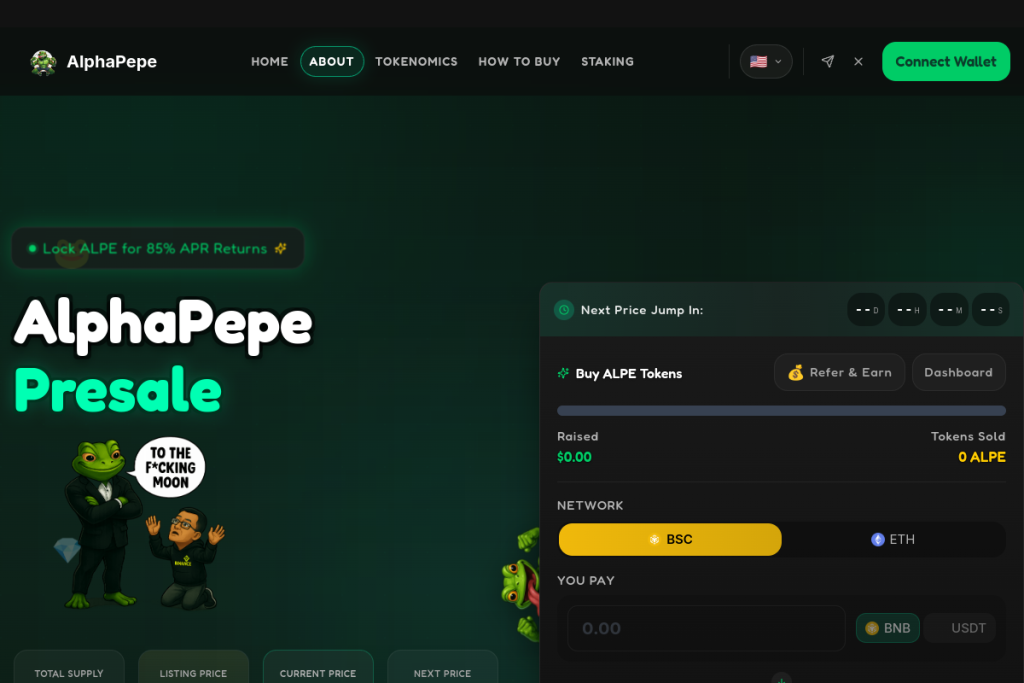Click the Connect Wallet button
1024x683 pixels.
point(946,61)
